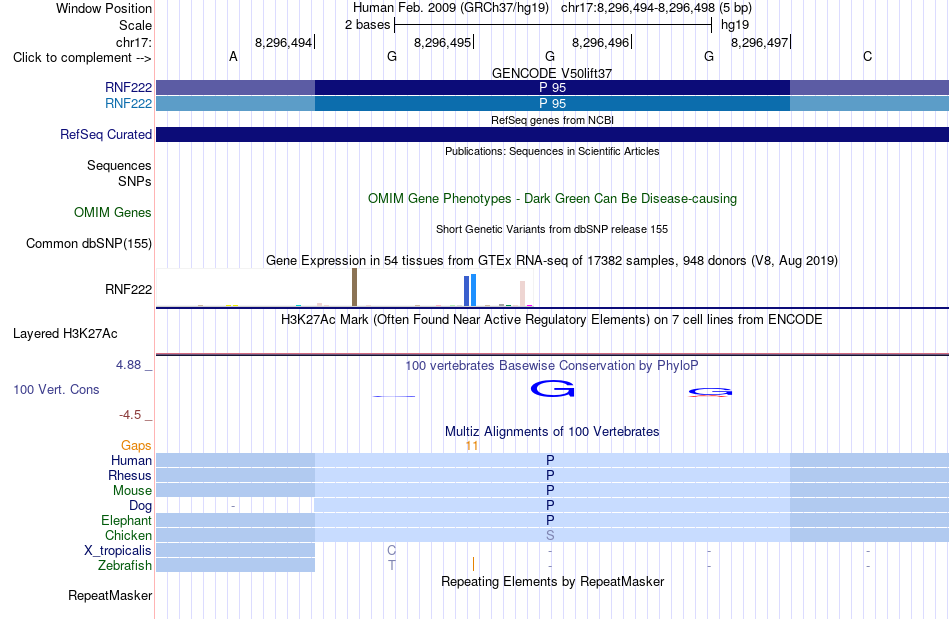The width and height of the screenshot is (950, 619).
Task: Click the orange gap count '11'
Action: point(472,446)
